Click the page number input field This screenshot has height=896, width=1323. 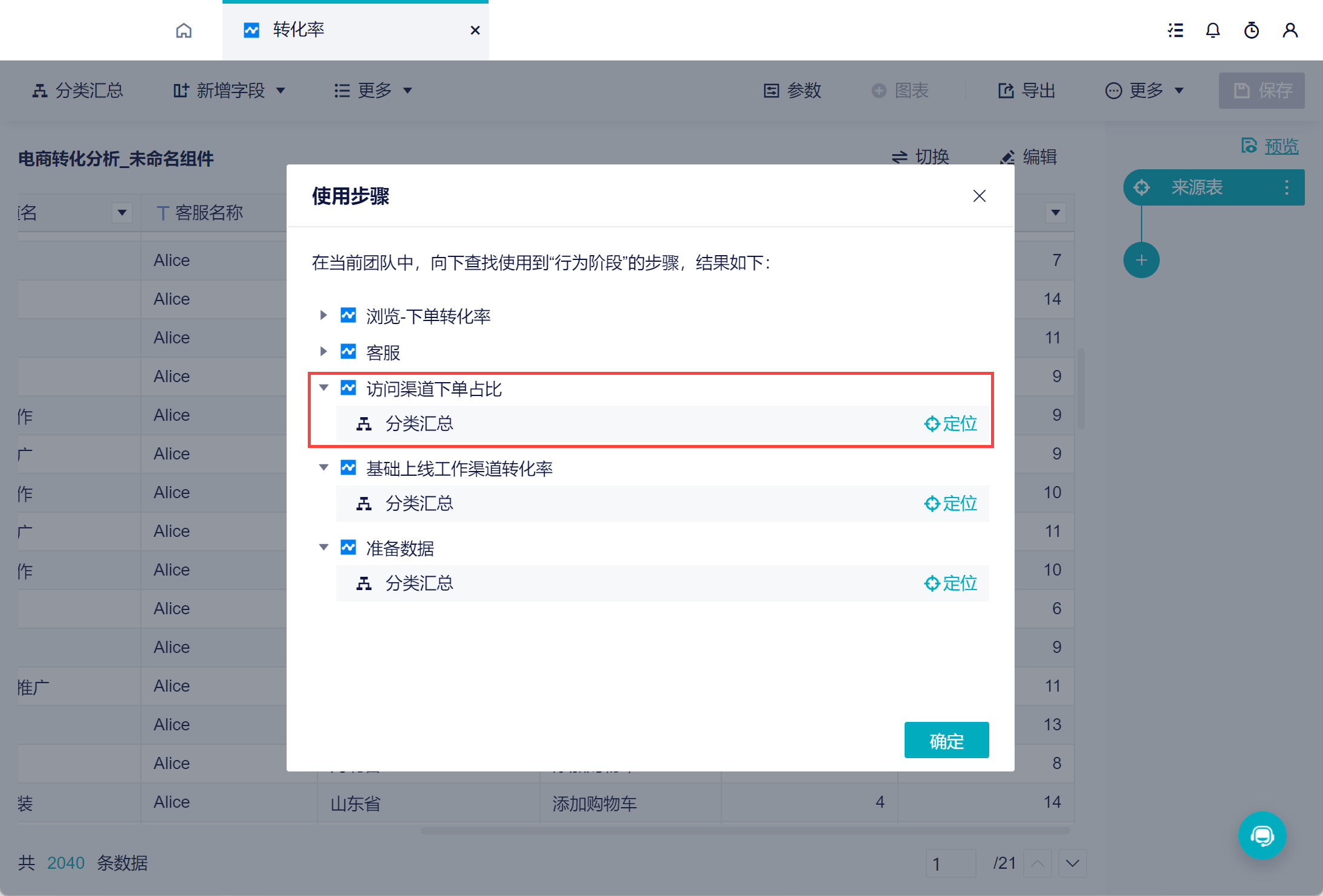coord(950,863)
